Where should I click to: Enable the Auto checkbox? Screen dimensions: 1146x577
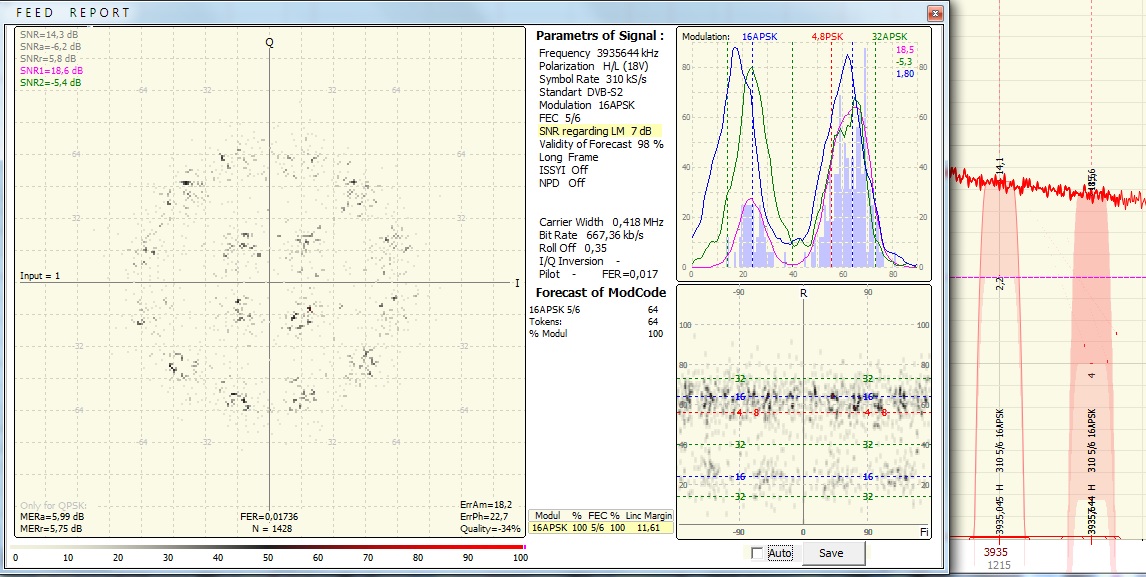click(x=757, y=554)
